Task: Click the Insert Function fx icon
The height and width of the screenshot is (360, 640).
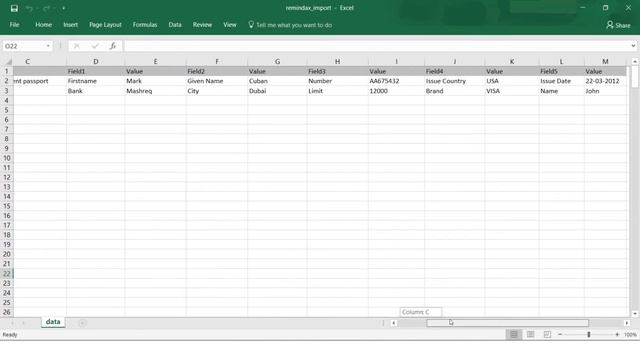Action: 113,46
